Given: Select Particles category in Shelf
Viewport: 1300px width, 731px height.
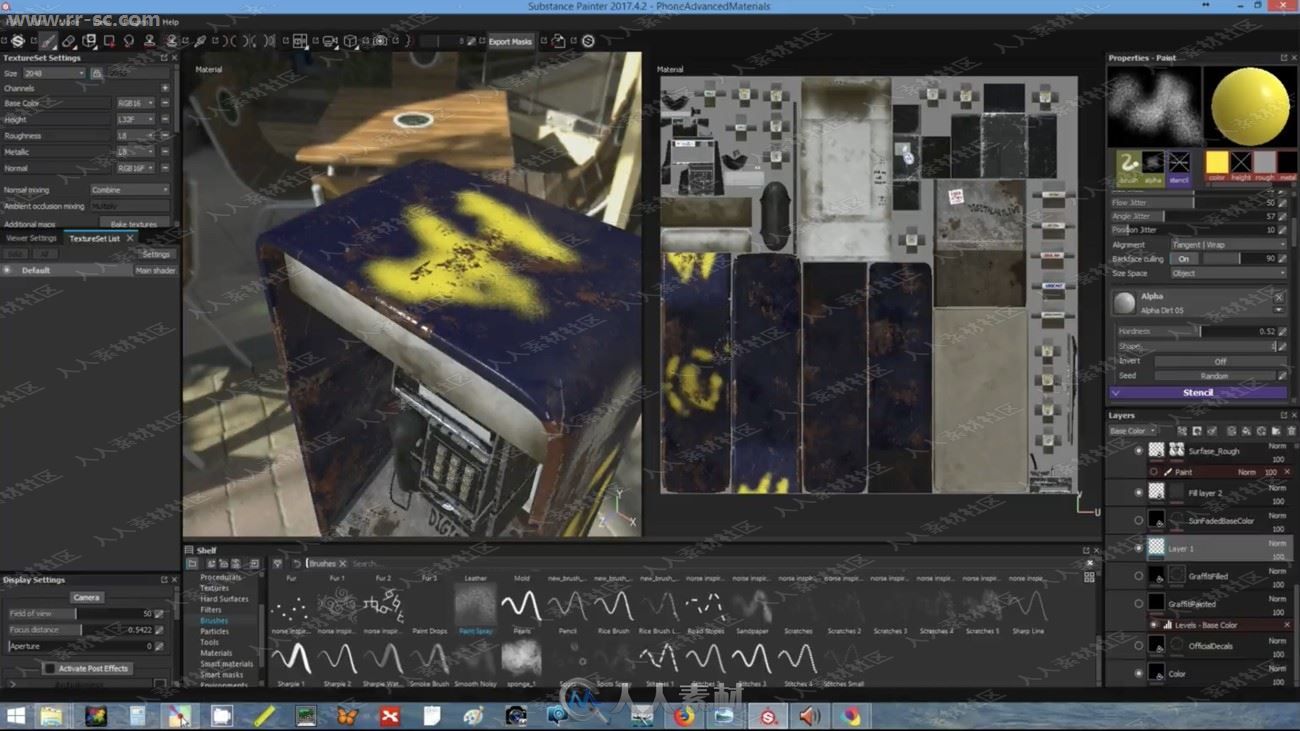Looking at the screenshot, I should pos(214,631).
